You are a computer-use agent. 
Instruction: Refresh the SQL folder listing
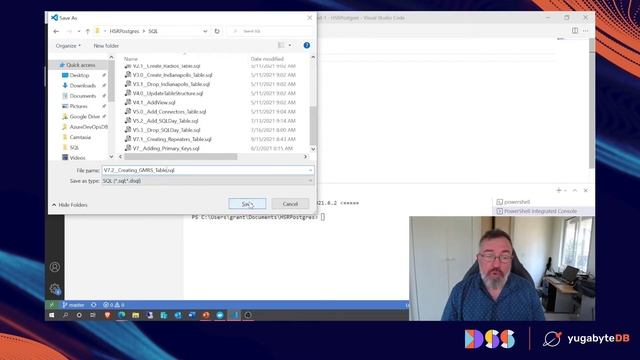tap(217, 31)
